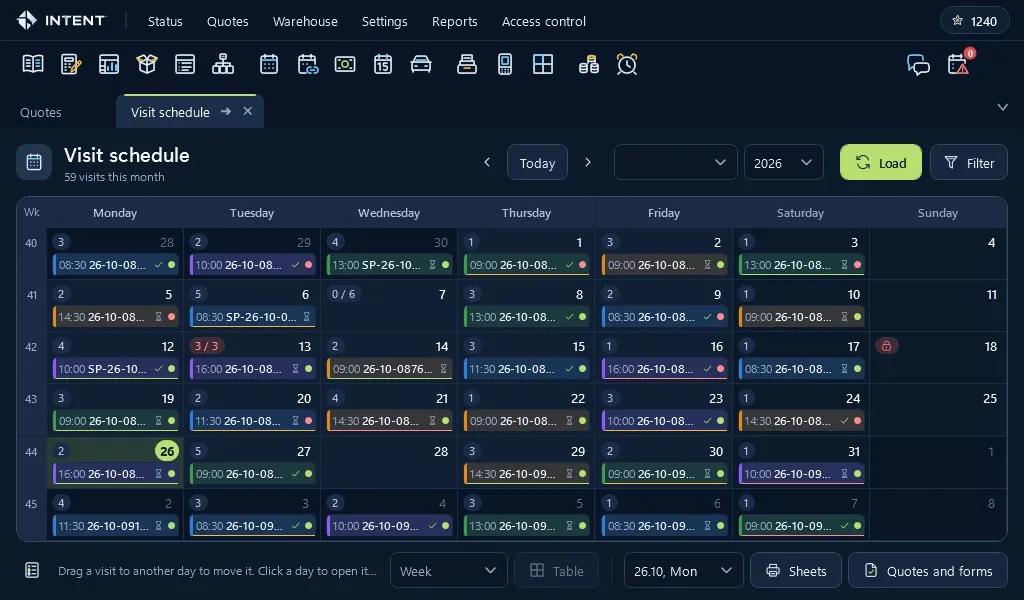This screenshot has height=600, width=1024.
Task: Click the calendar day 15 toolbar icon
Action: point(383,64)
